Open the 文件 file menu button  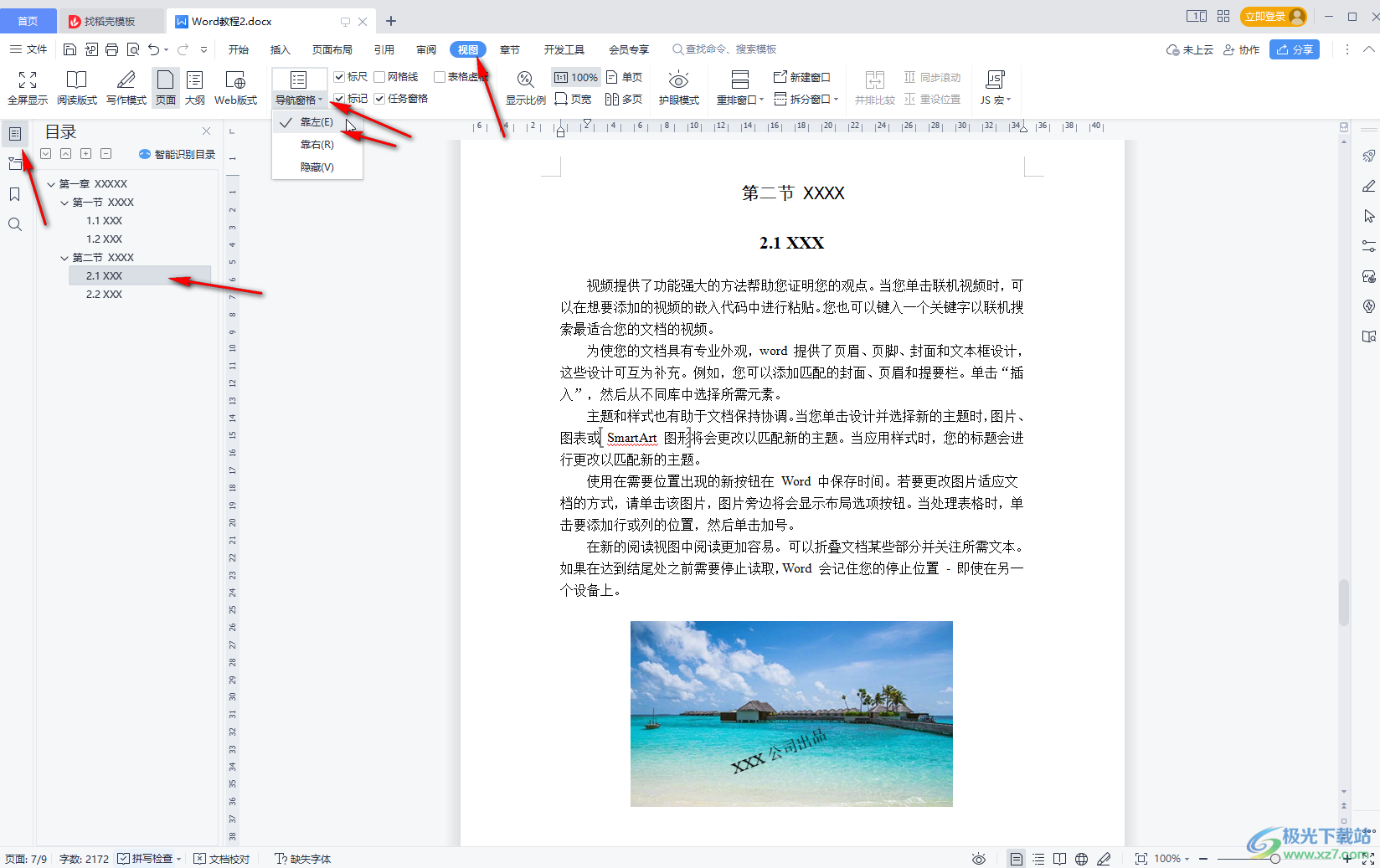pos(28,49)
